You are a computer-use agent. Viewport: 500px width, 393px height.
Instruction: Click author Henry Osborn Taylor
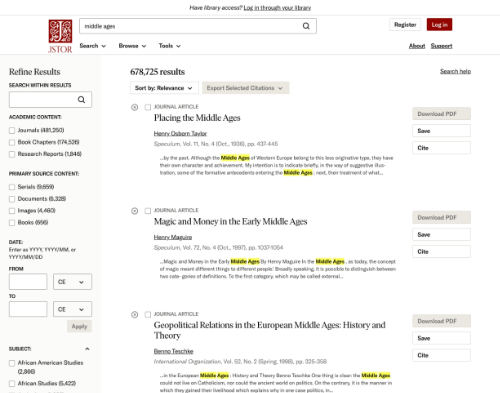(180, 134)
